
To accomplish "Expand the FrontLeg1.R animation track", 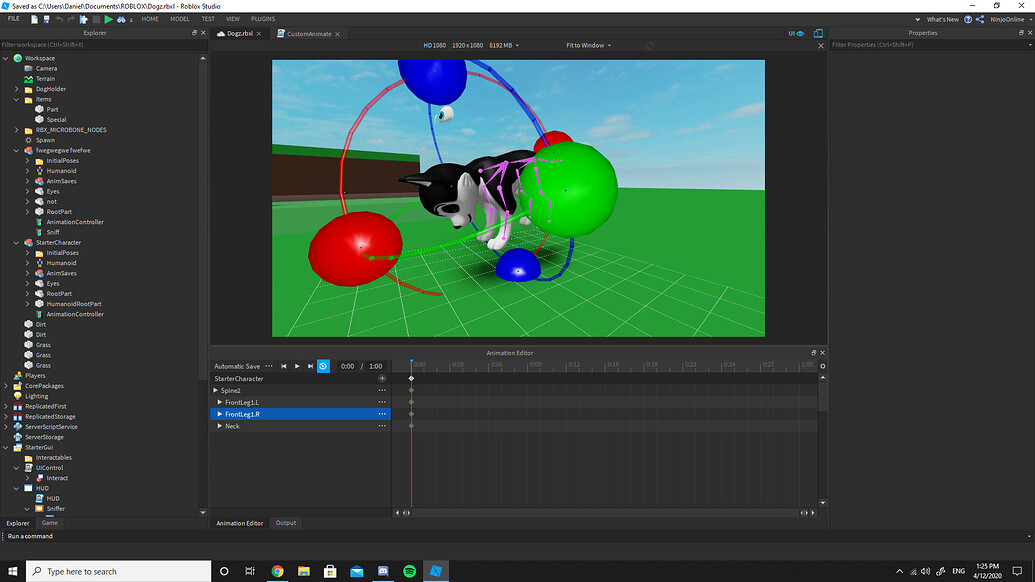I will 220,414.
